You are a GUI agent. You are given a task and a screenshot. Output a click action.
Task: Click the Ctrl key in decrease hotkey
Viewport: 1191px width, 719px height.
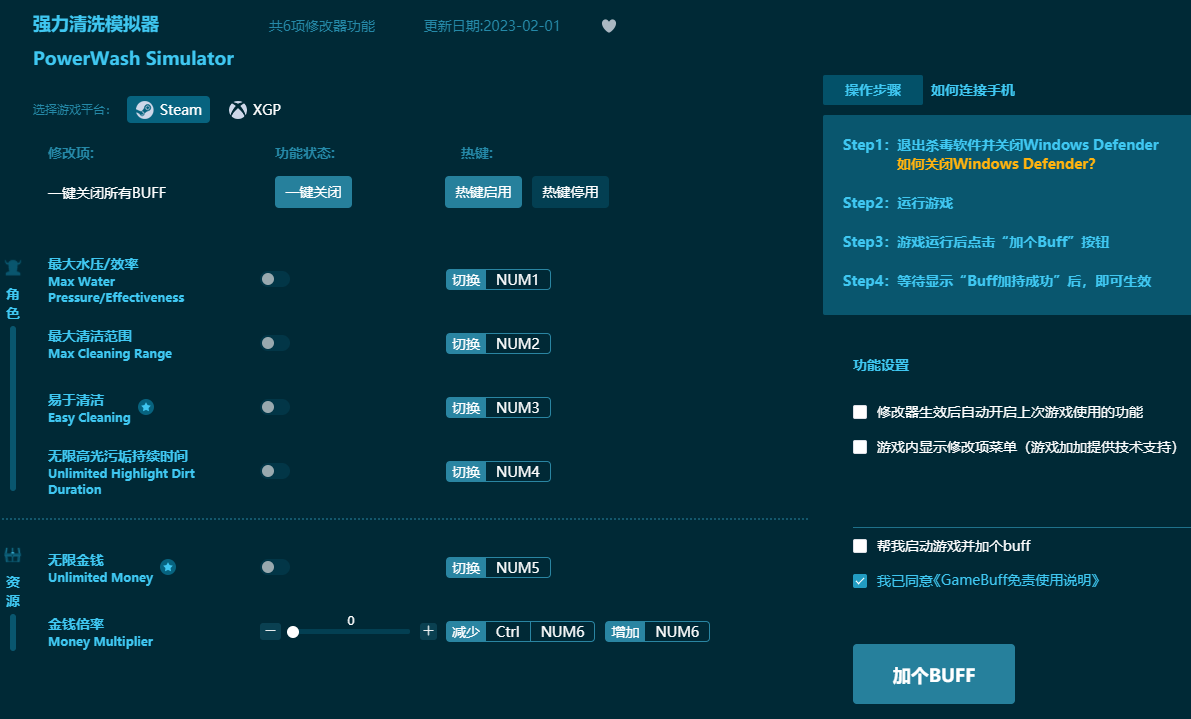click(507, 632)
